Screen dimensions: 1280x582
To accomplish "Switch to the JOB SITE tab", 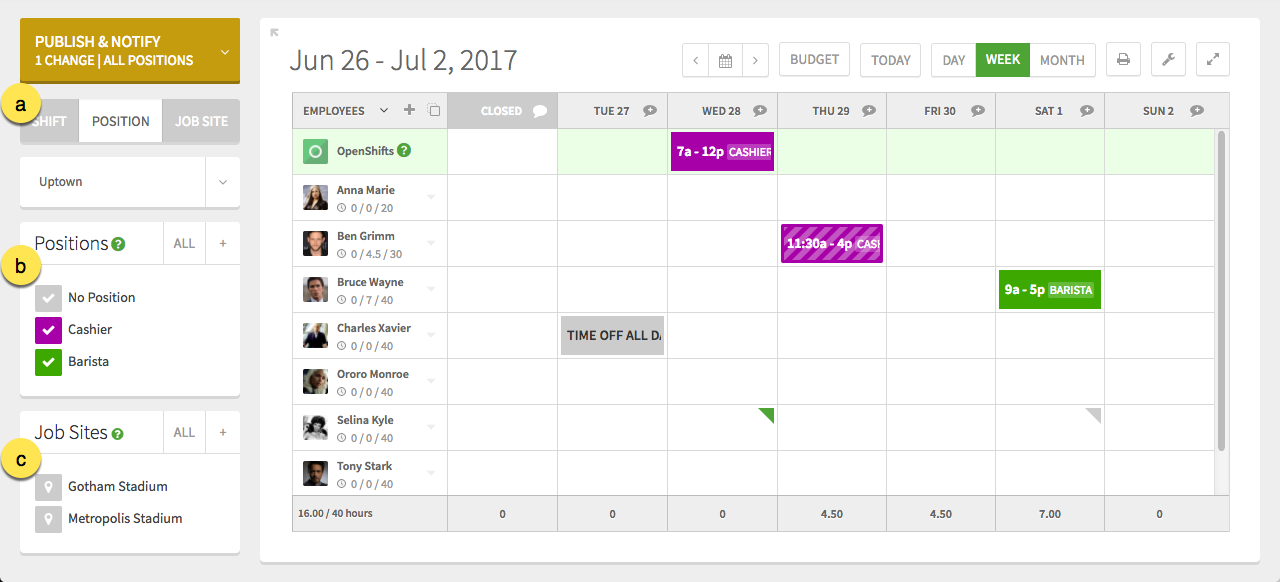I will (199, 120).
